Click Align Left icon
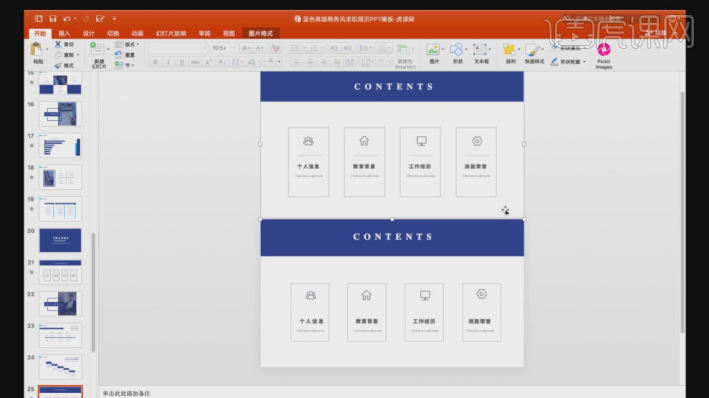The height and width of the screenshot is (398, 709). (297, 62)
